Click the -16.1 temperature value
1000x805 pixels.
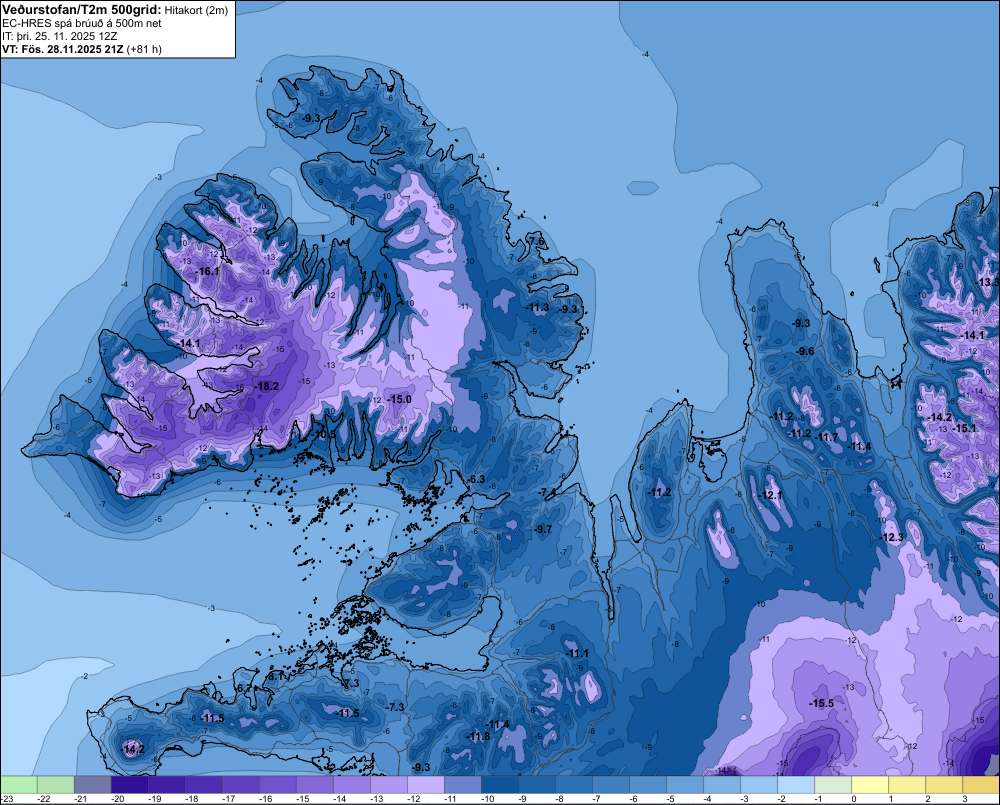(x=207, y=271)
